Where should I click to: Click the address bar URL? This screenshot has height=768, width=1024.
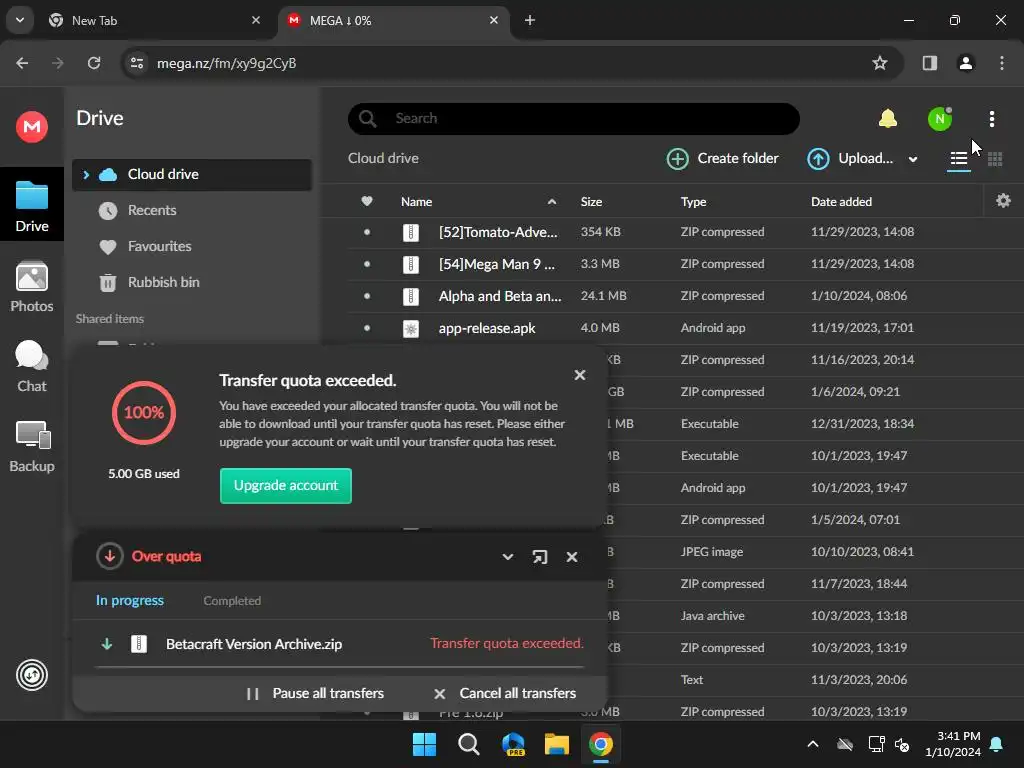226,63
